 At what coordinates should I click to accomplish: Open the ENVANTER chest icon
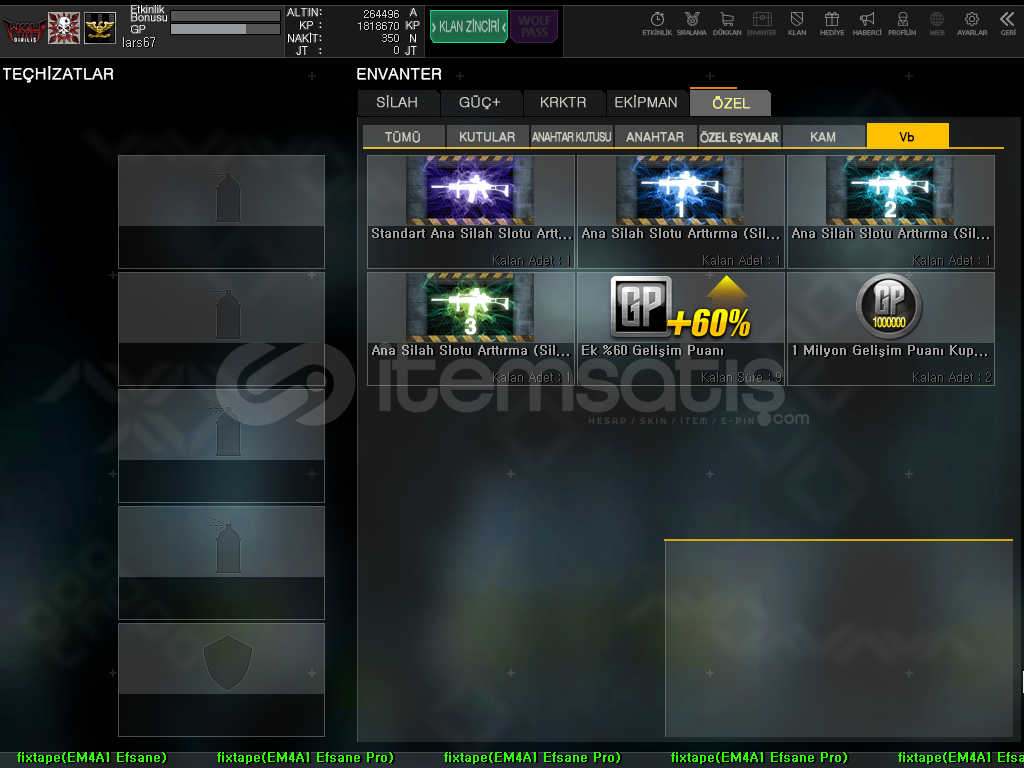click(761, 23)
